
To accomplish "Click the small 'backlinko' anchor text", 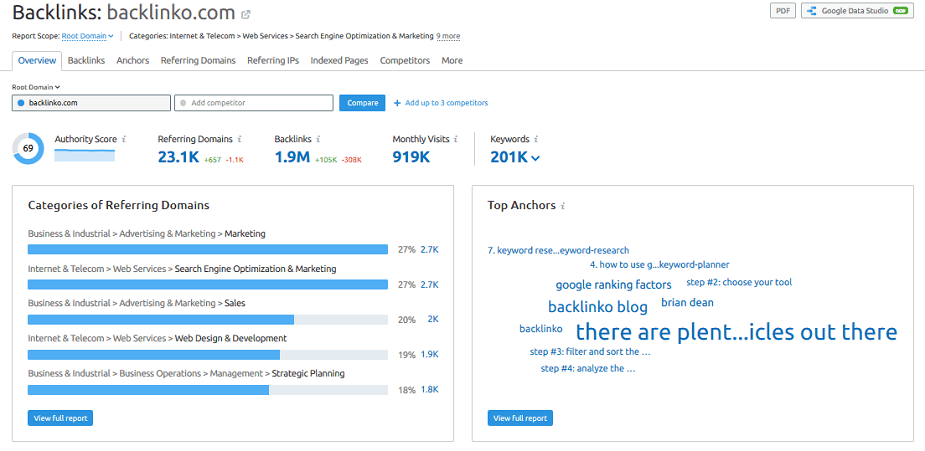I will 541,329.
